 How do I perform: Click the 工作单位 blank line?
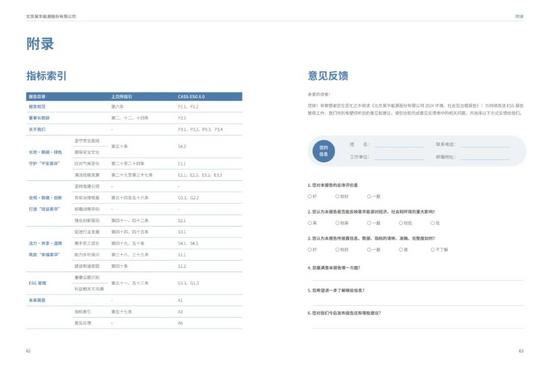pos(399,159)
